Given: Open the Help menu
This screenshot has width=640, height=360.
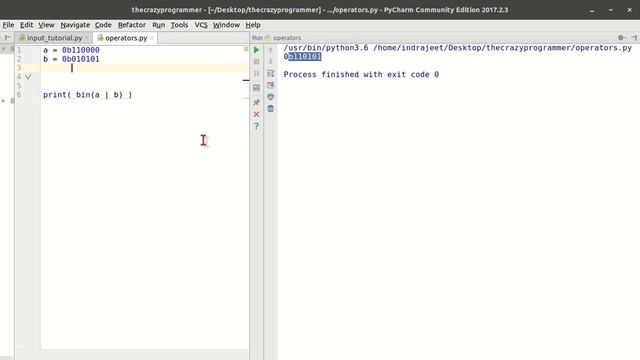Looking at the screenshot, I should [253, 25].
